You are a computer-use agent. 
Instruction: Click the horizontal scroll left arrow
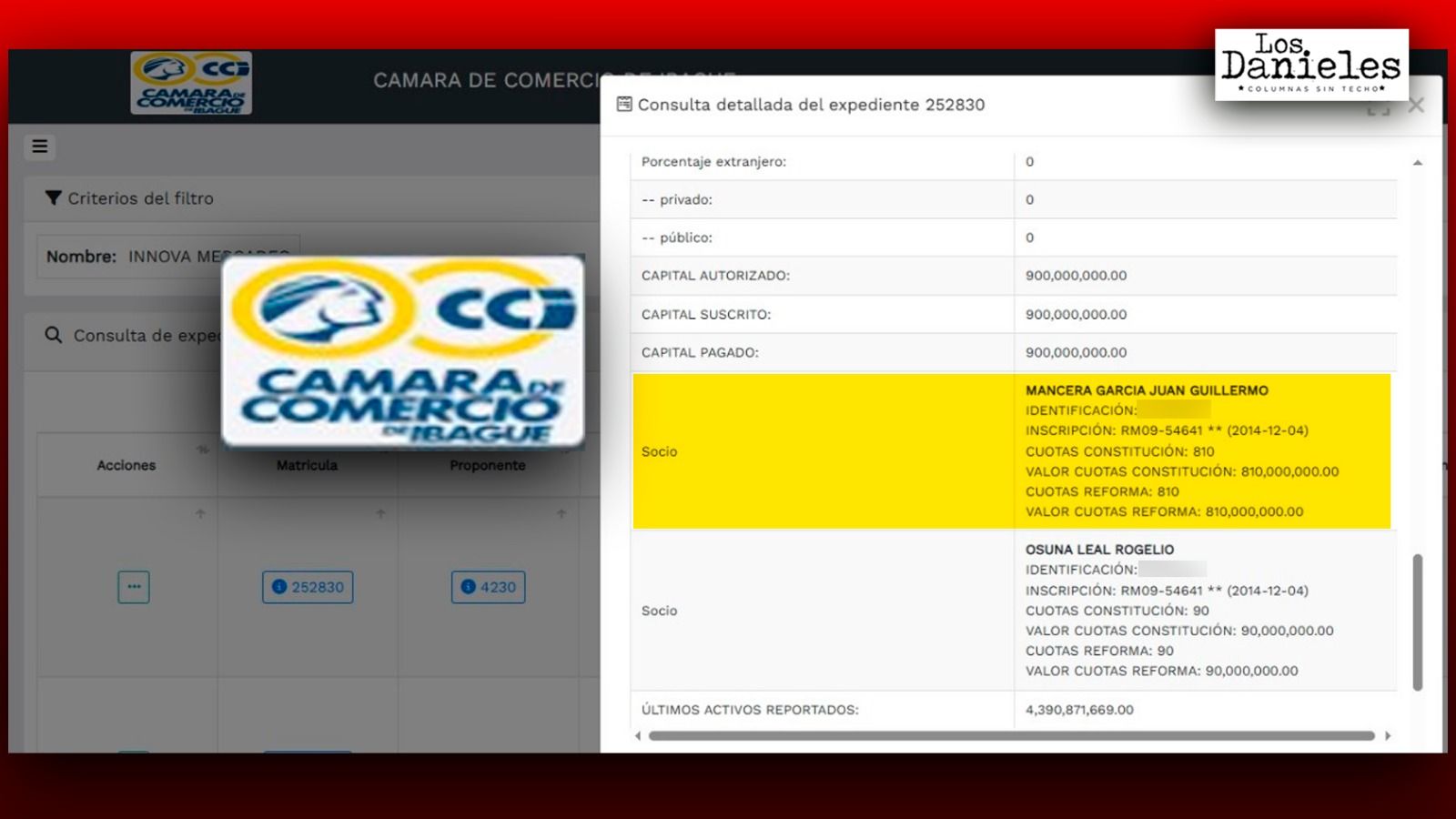tap(638, 735)
